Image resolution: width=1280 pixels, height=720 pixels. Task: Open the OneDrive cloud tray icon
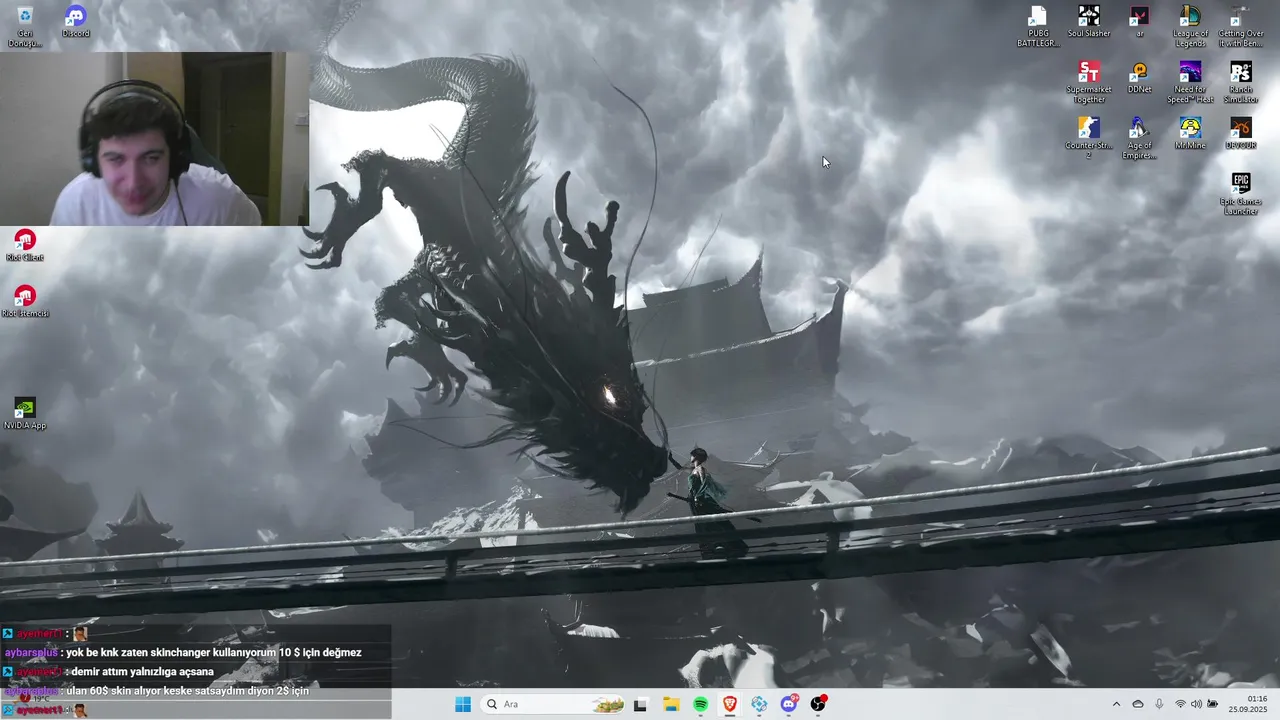point(1137,704)
